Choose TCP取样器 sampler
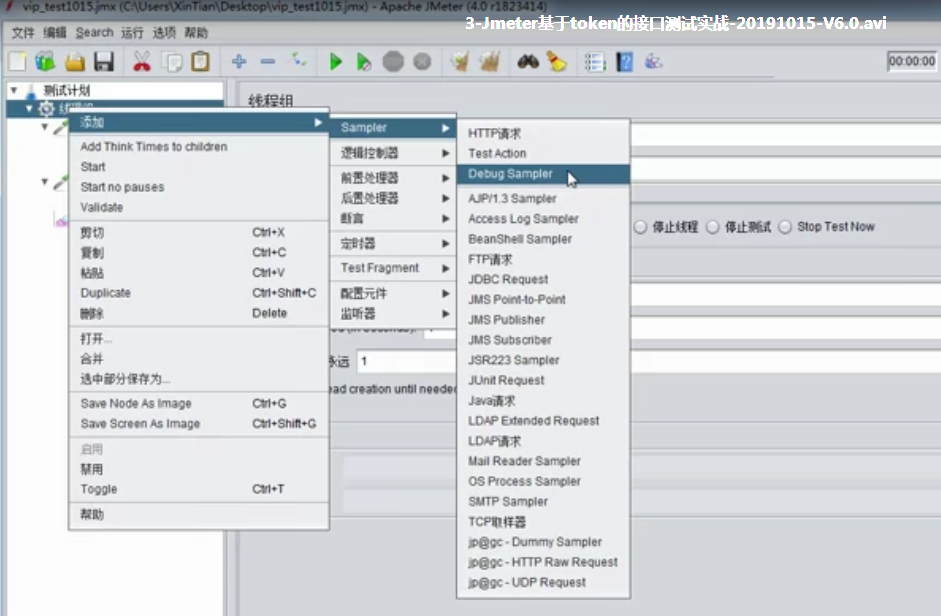The height and width of the screenshot is (616, 941). pos(543,522)
